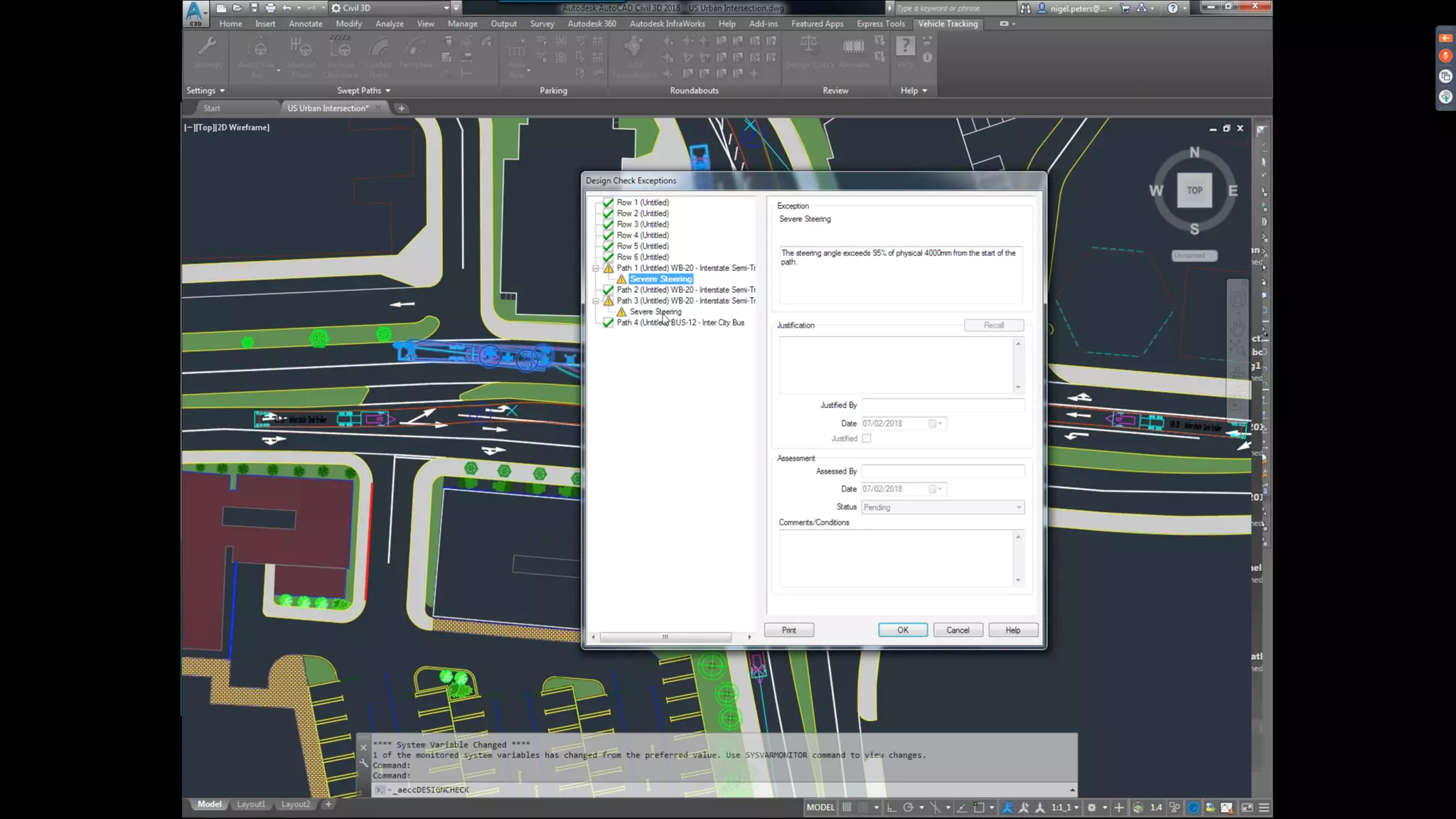The image size is (1456, 819).
Task: Click the workspace switching gear in status bar
Action: (x=1092, y=808)
